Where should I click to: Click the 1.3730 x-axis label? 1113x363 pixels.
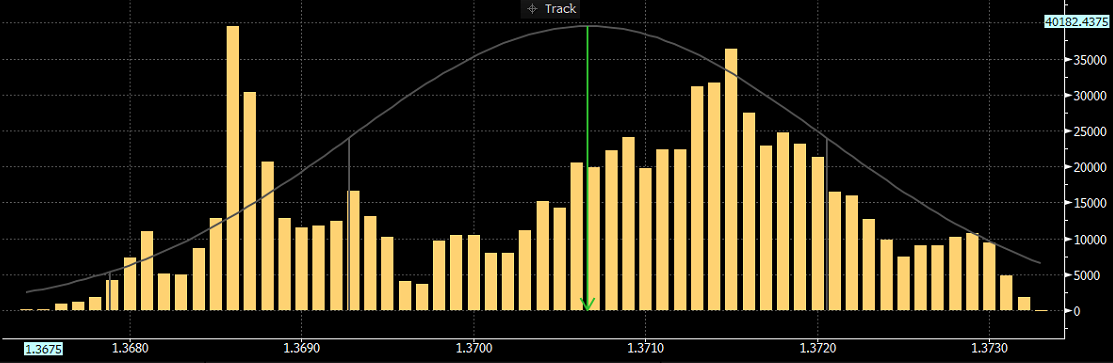[990, 349]
